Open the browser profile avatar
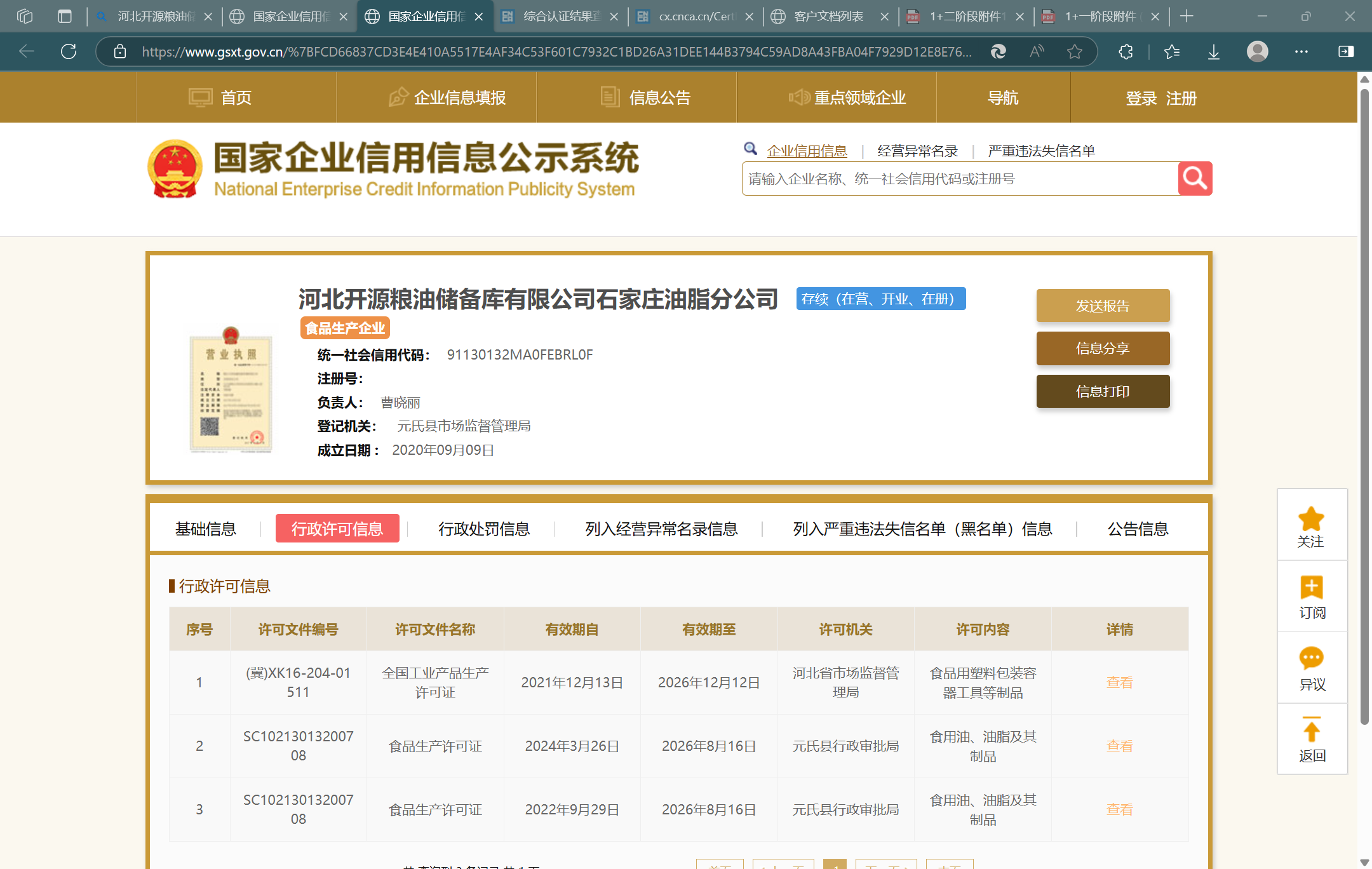The height and width of the screenshot is (869, 1372). pyautogui.click(x=1258, y=51)
